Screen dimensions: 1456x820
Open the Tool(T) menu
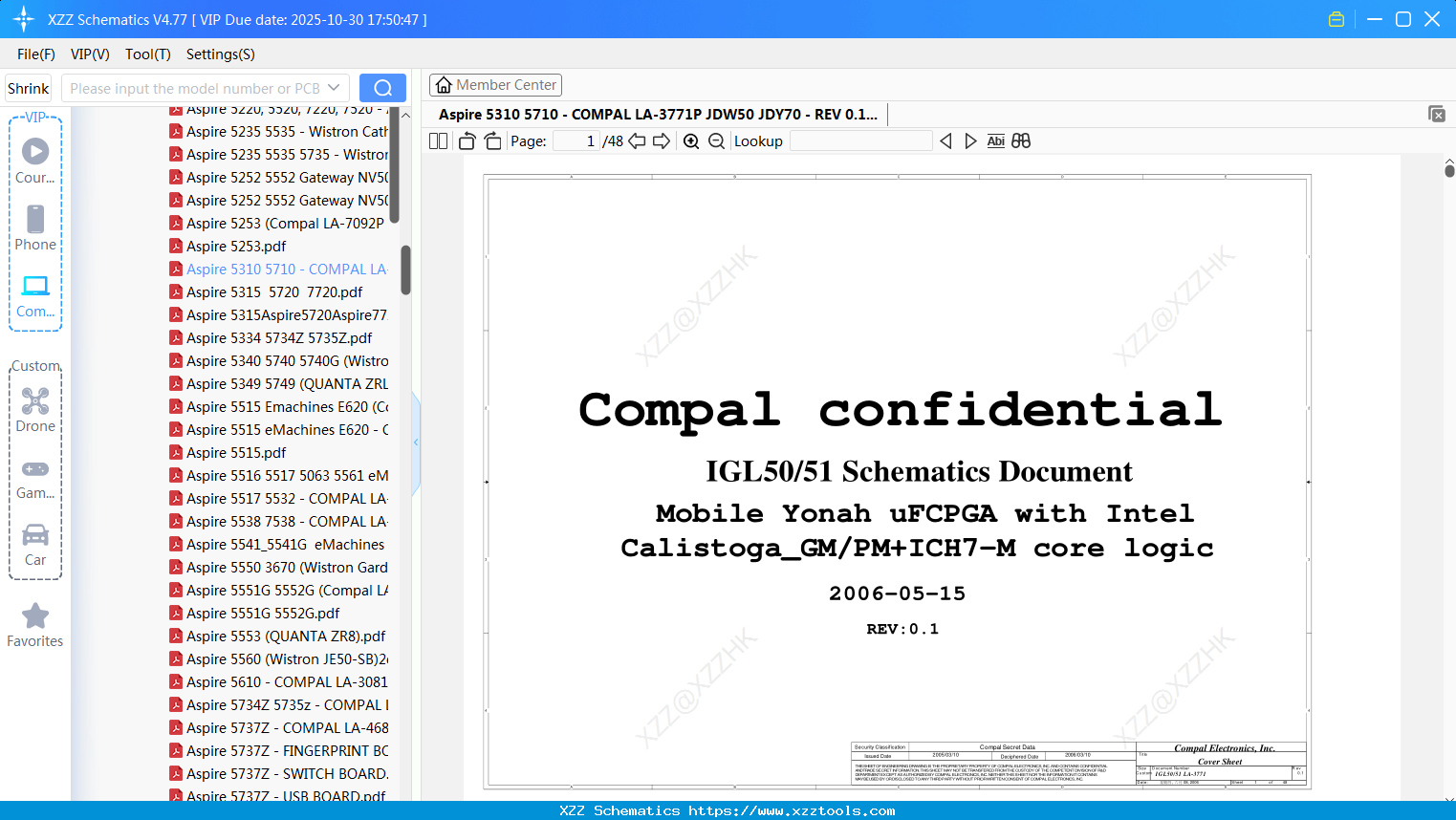148,54
